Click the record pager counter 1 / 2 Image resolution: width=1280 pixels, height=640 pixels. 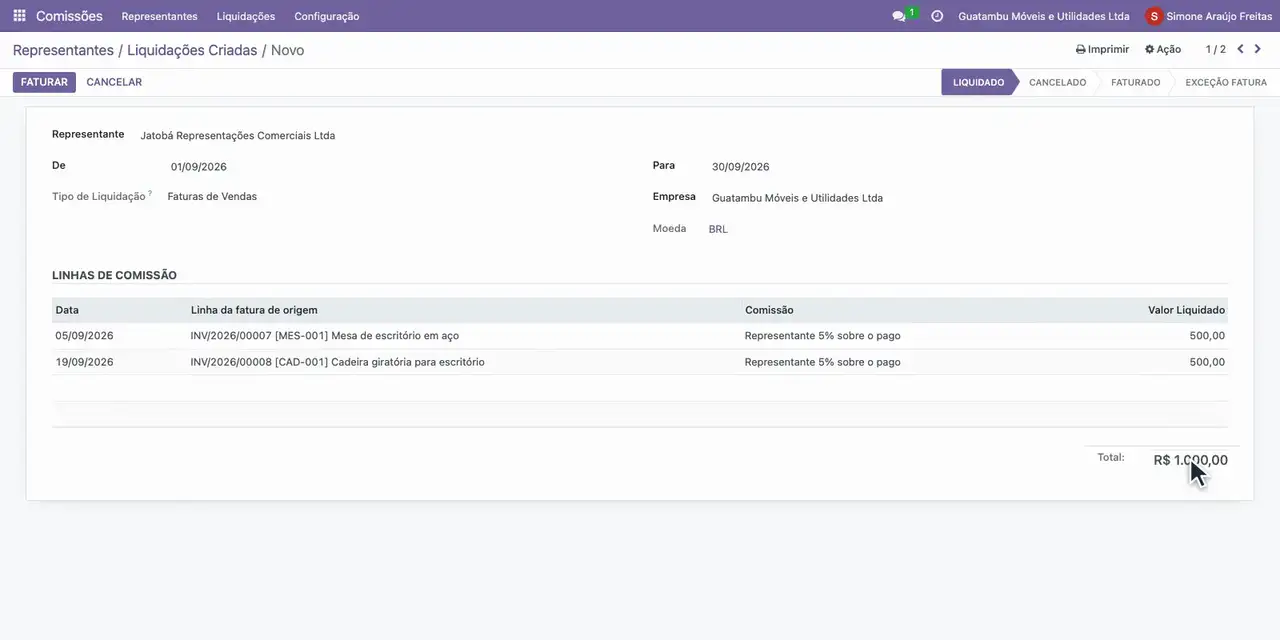(x=1215, y=49)
